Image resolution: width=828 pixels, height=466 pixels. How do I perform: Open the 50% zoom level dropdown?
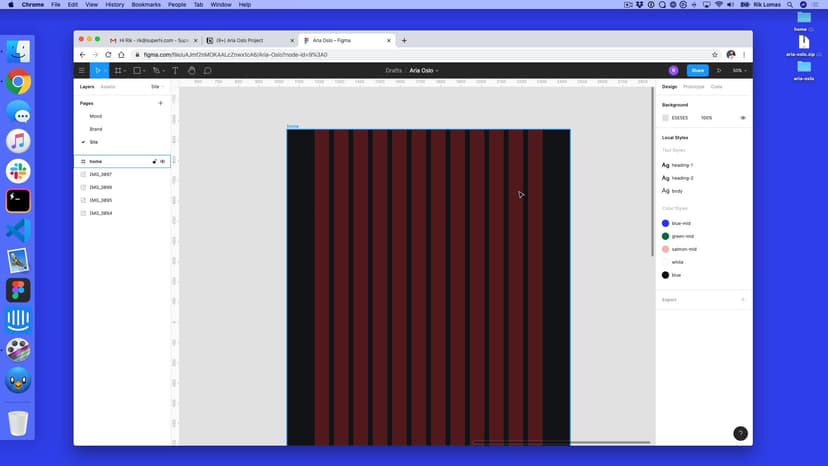click(x=738, y=71)
